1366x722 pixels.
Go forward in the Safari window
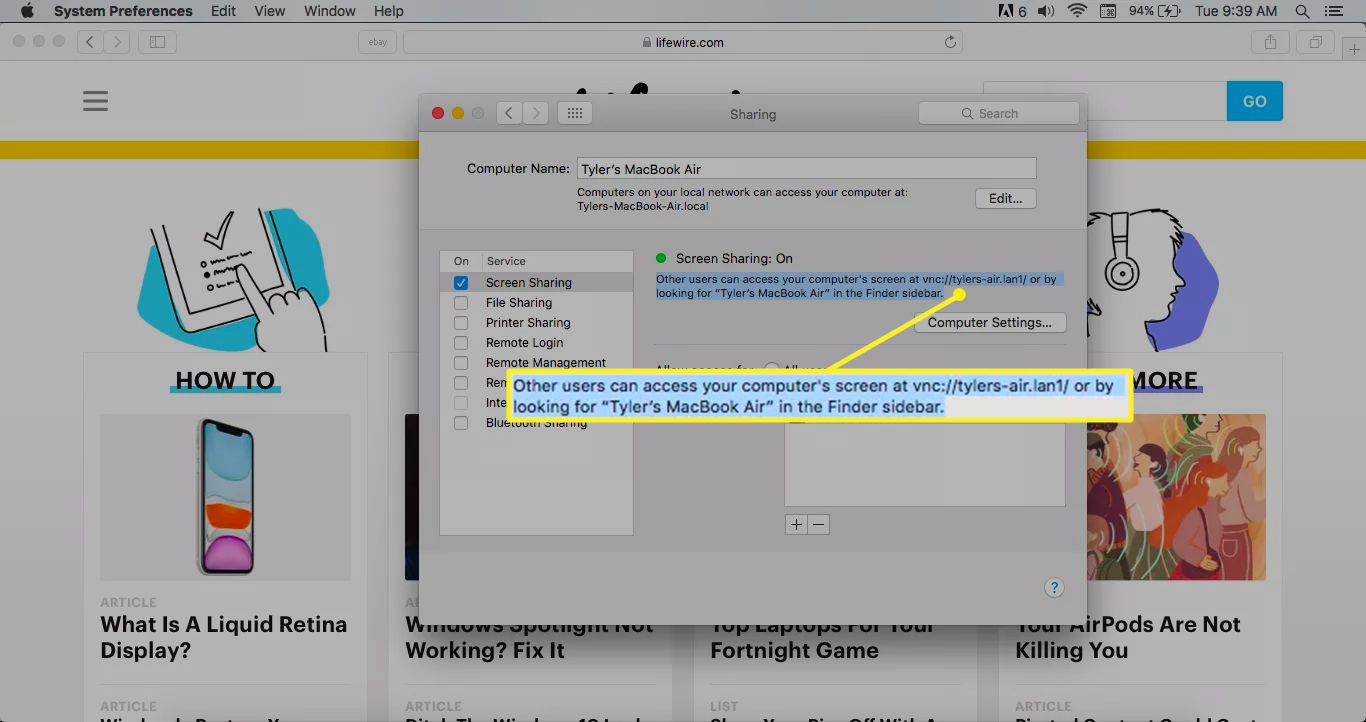pyautogui.click(x=117, y=42)
